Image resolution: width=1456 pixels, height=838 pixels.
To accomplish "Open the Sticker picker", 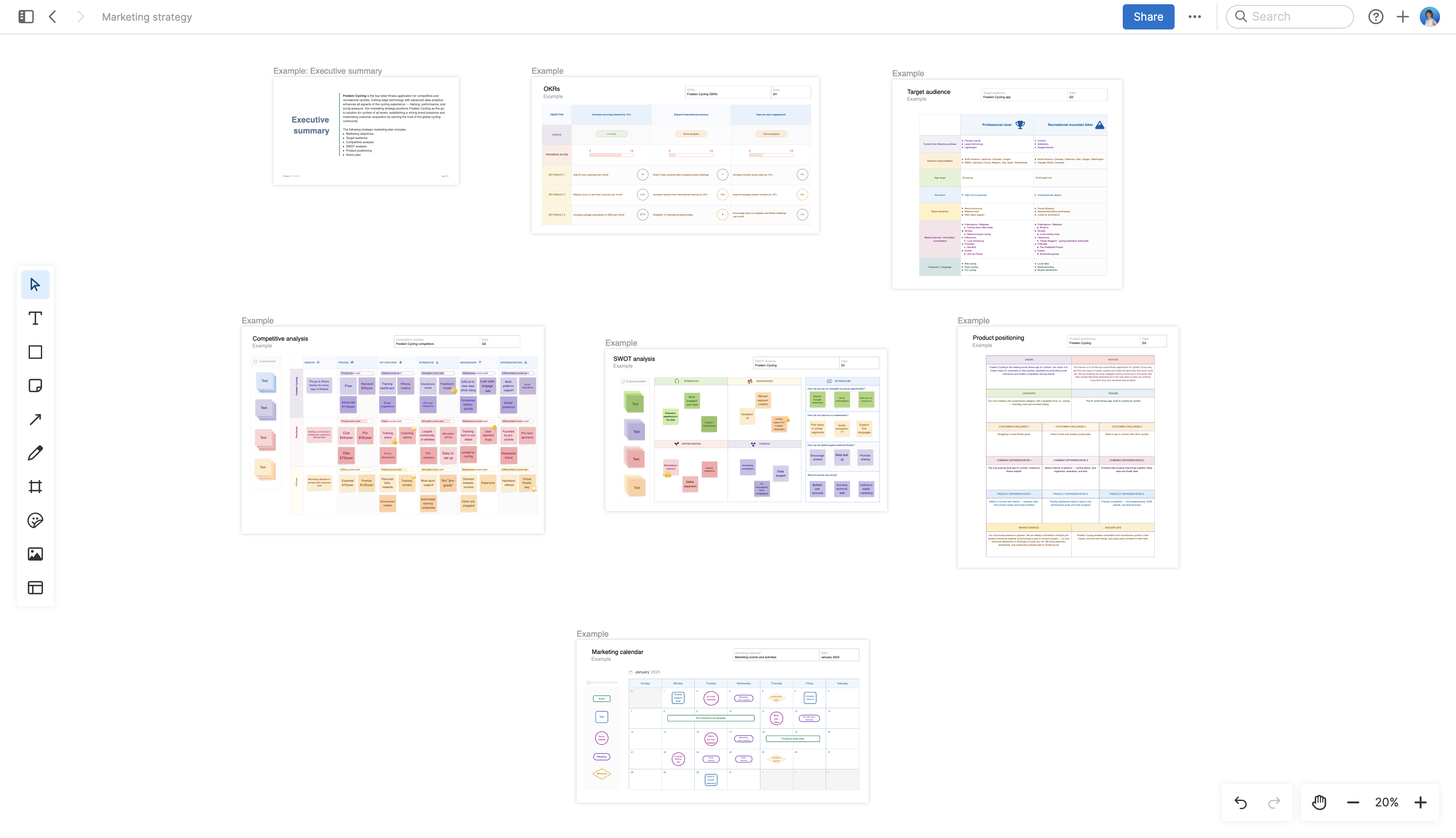I will tap(35, 520).
